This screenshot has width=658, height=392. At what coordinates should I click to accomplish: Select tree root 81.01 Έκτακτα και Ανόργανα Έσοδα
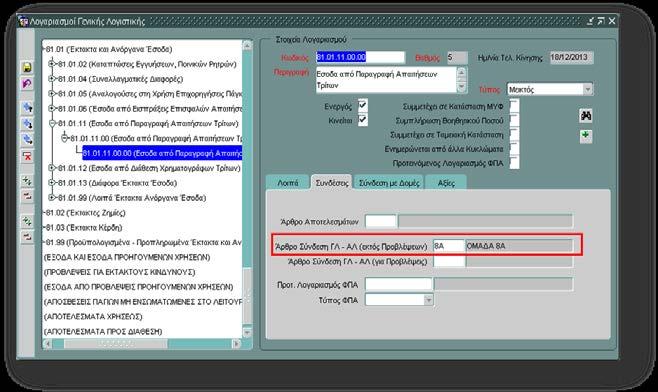109,49
